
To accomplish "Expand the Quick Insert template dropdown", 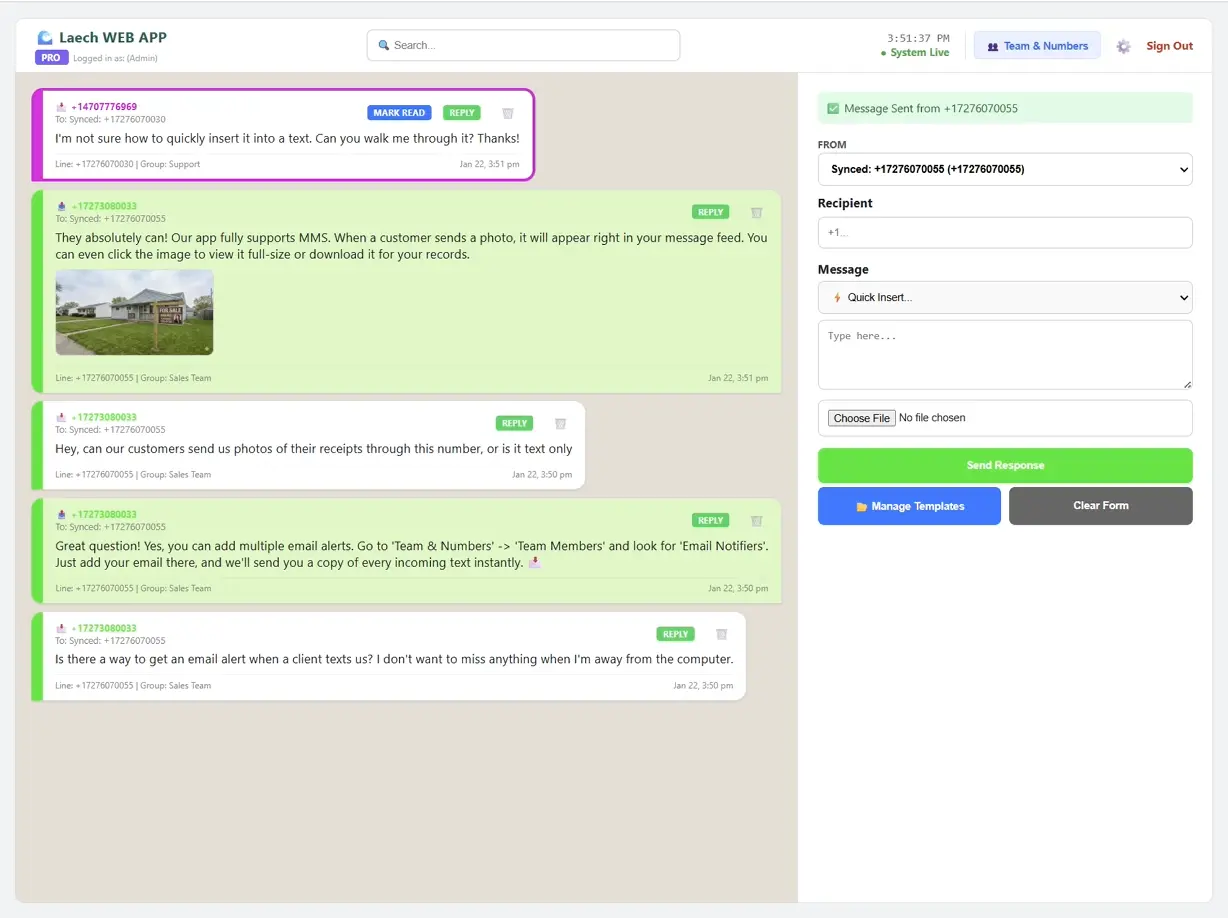I will (x=1004, y=297).
